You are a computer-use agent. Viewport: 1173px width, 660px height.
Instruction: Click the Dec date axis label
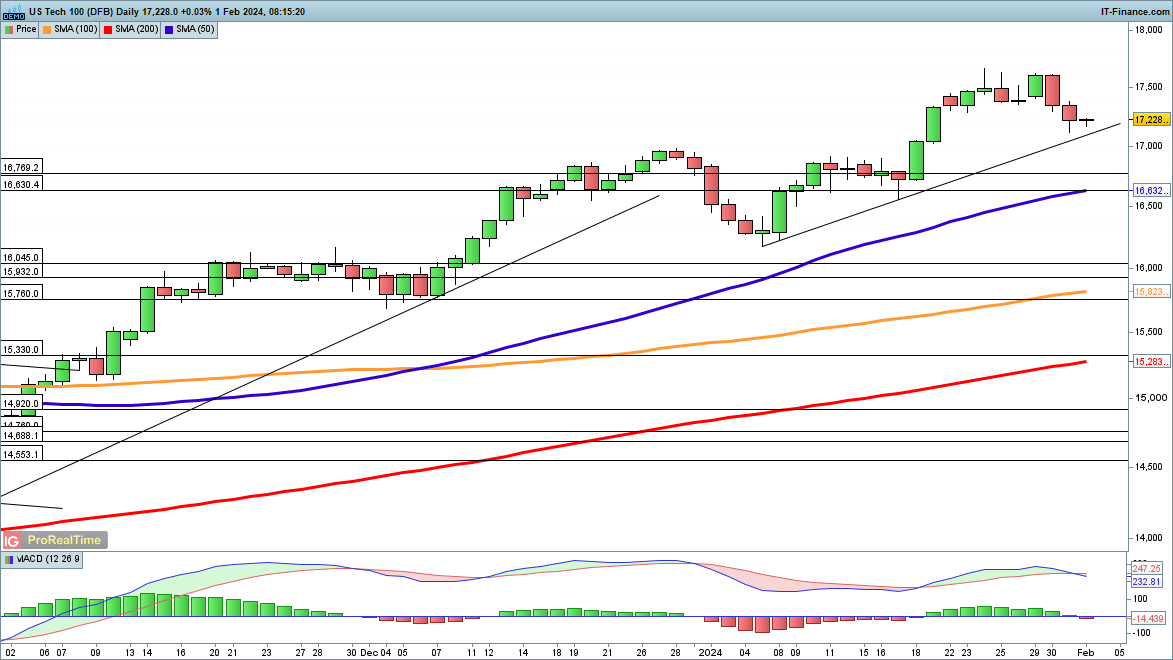pos(368,653)
